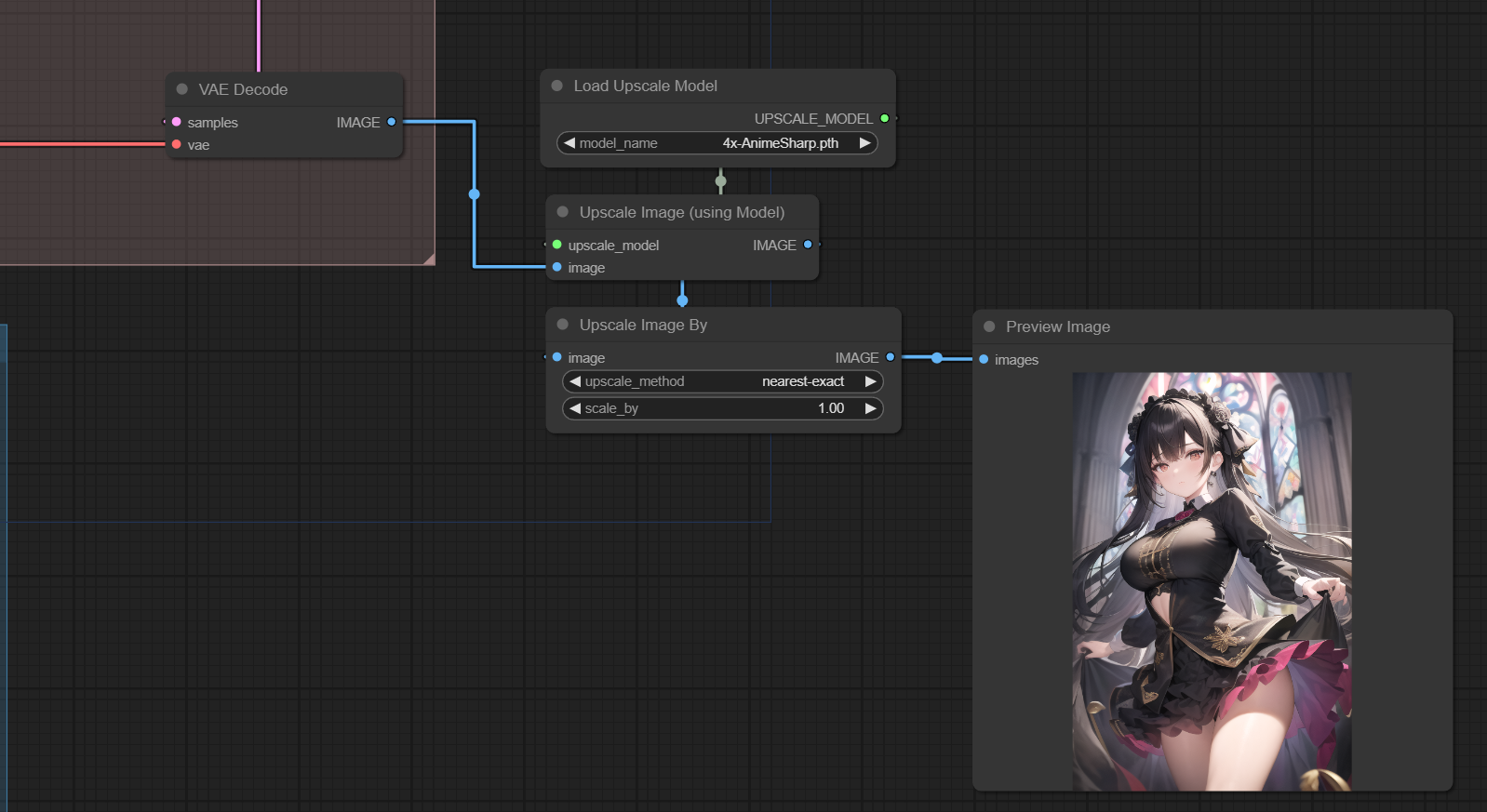Click the preview image of the anime girl
This screenshot has height=812, width=1487.
(x=1212, y=581)
